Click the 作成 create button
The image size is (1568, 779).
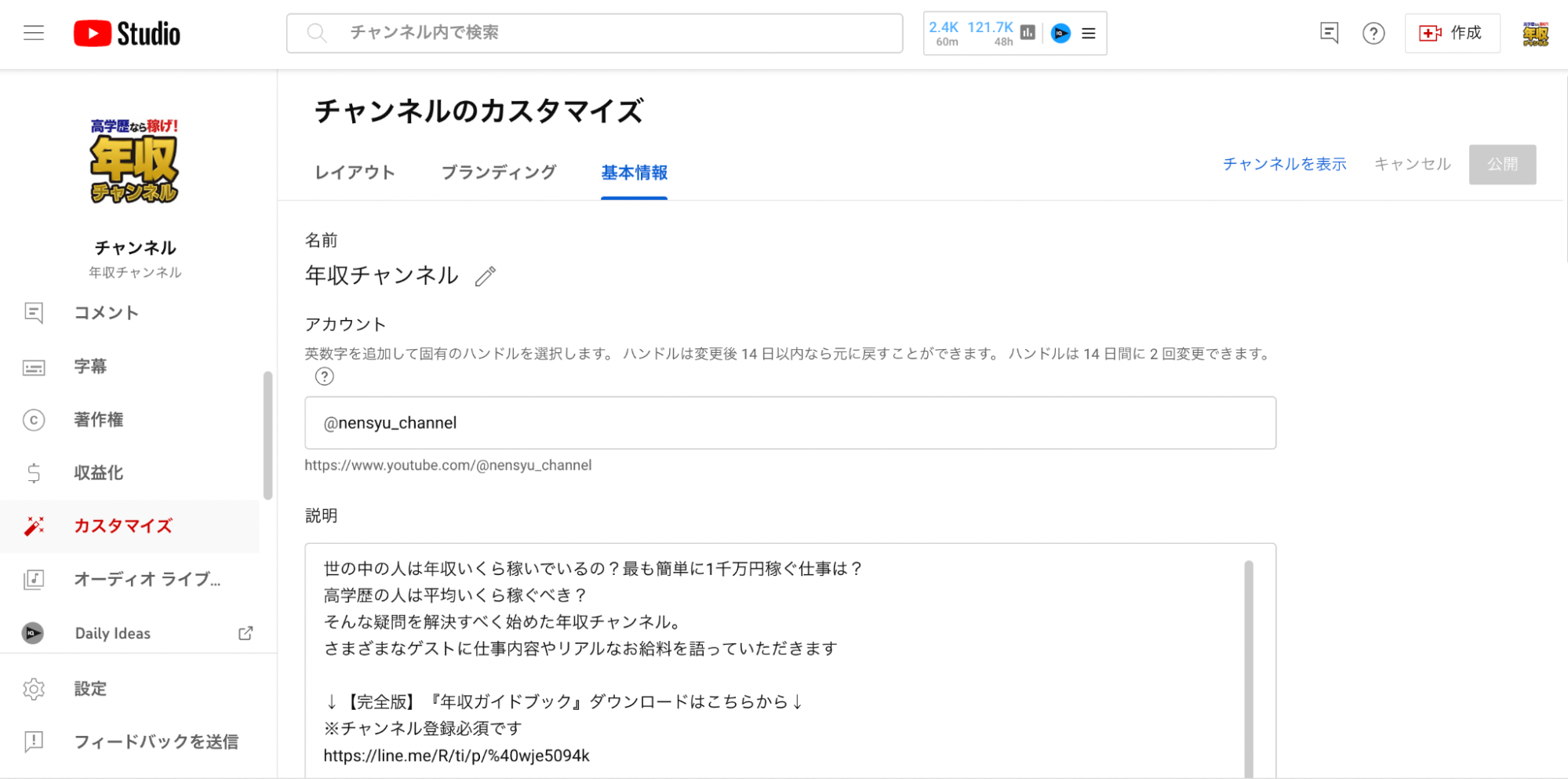click(1452, 33)
